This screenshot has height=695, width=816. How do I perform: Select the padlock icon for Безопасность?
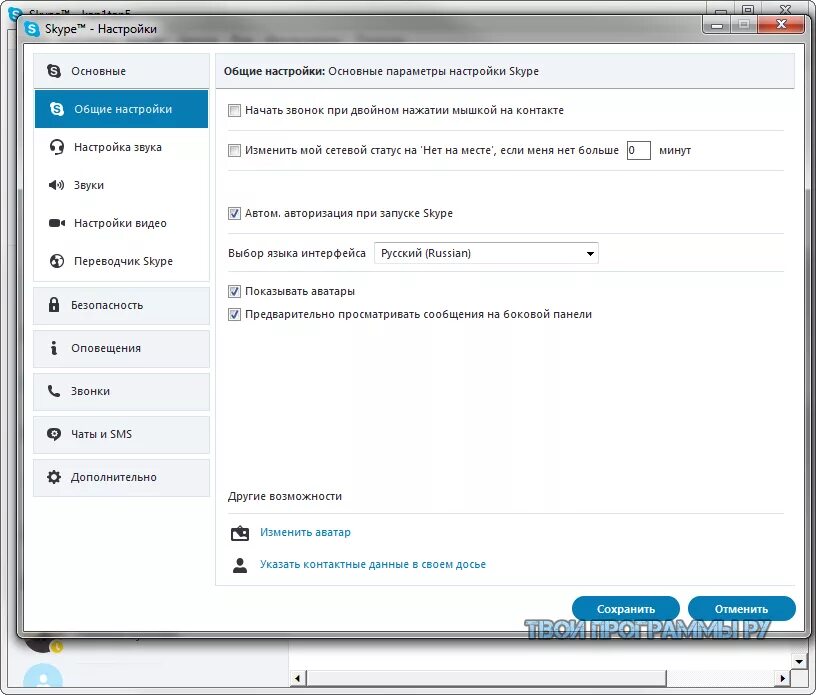click(54, 305)
